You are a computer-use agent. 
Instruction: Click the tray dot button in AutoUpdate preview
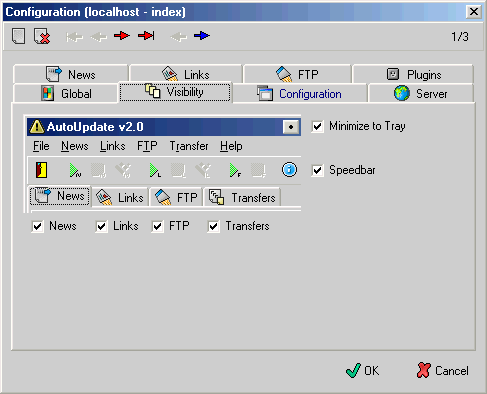click(x=291, y=127)
